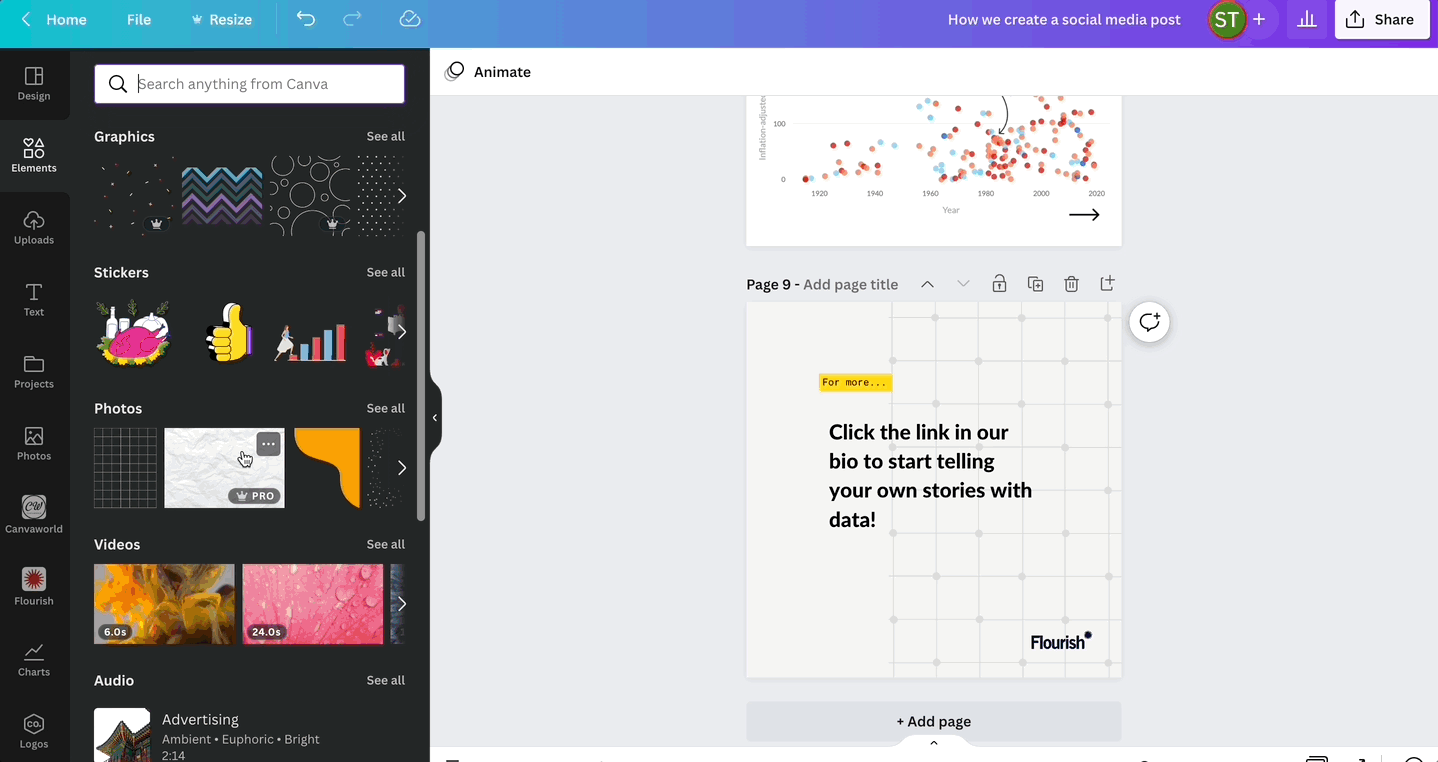This screenshot has height=762, width=1438.
Task: Toggle the lock on Page 9
Action: click(999, 284)
